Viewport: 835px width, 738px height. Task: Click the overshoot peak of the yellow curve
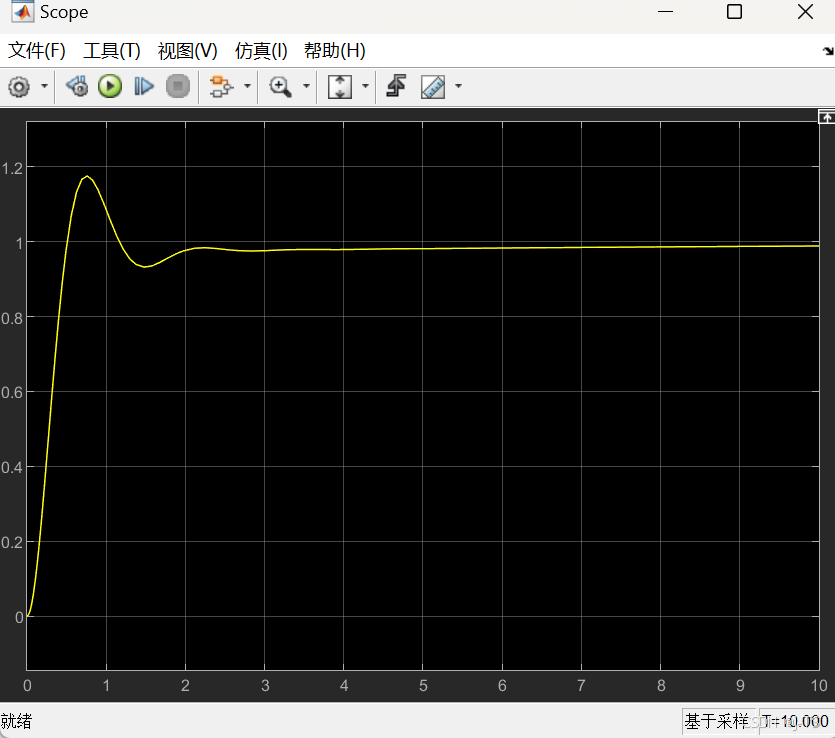click(87, 176)
